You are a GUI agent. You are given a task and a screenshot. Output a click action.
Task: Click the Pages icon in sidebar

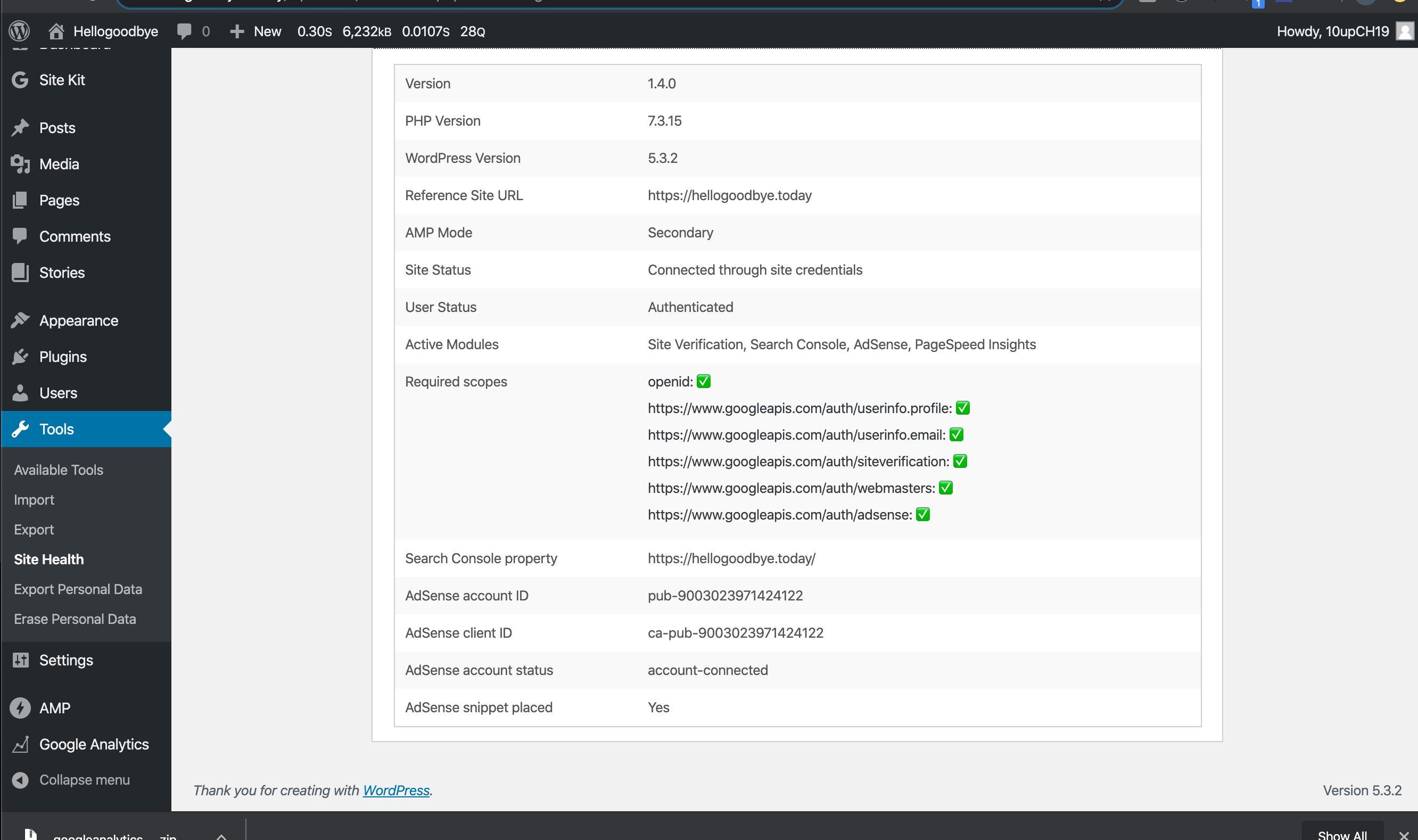(x=20, y=200)
